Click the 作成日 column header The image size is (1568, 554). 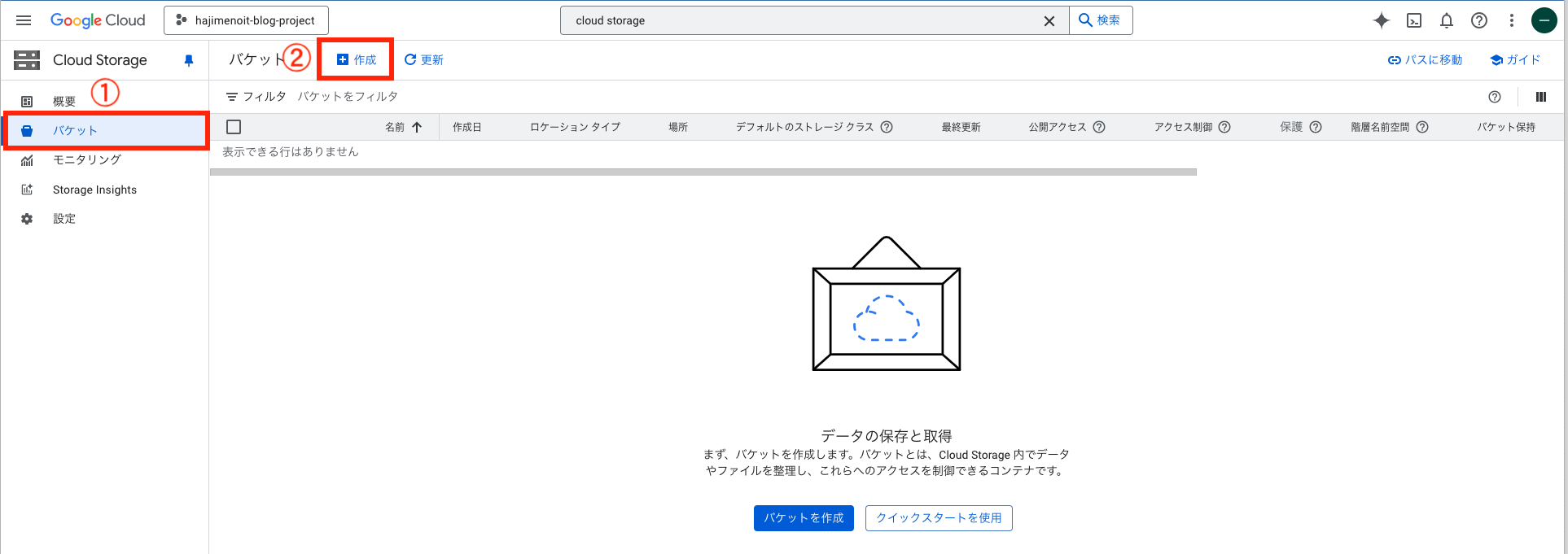click(x=467, y=127)
